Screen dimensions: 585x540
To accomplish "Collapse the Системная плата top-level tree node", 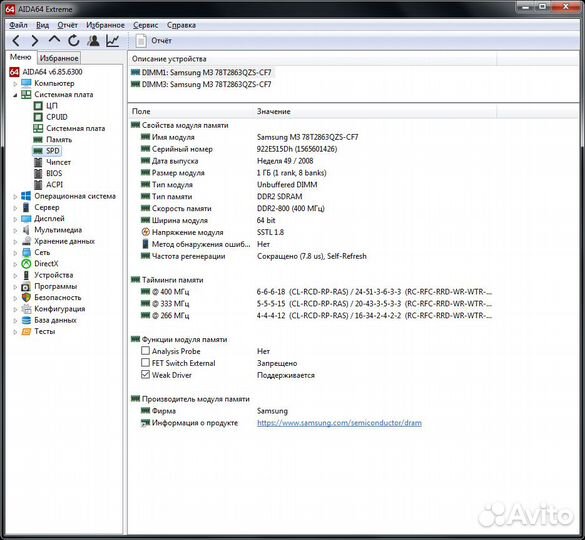I will 15,95.
